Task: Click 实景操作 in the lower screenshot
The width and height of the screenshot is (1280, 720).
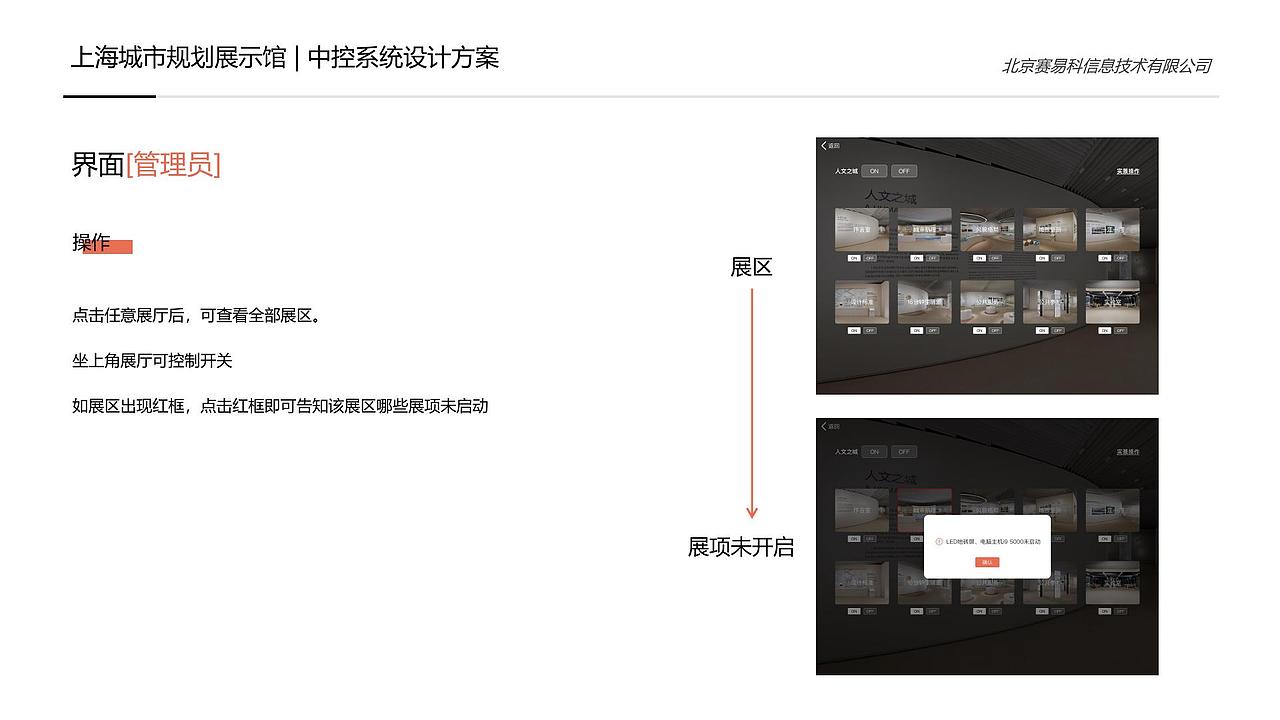Action: 1129,452
